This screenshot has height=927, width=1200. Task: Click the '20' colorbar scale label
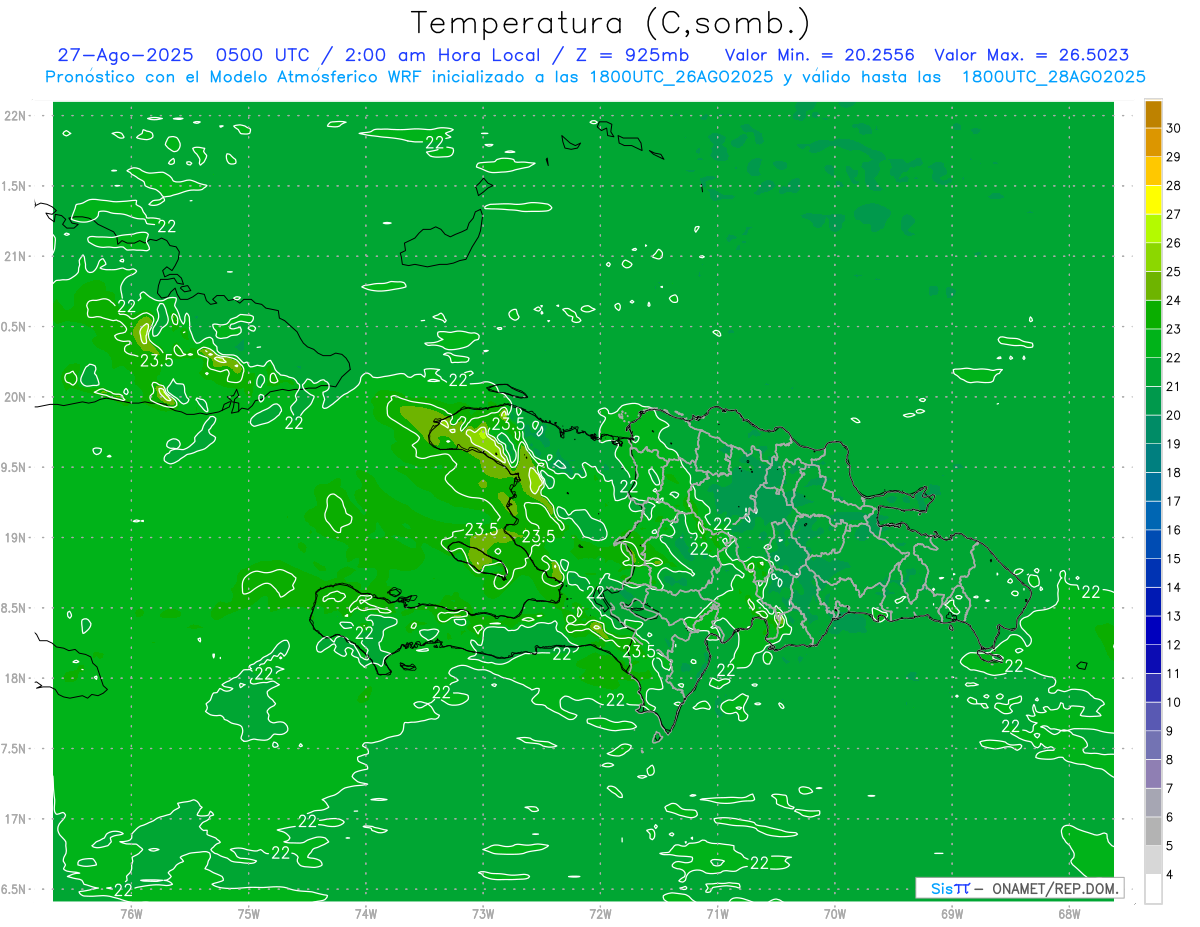click(x=1175, y=415)
